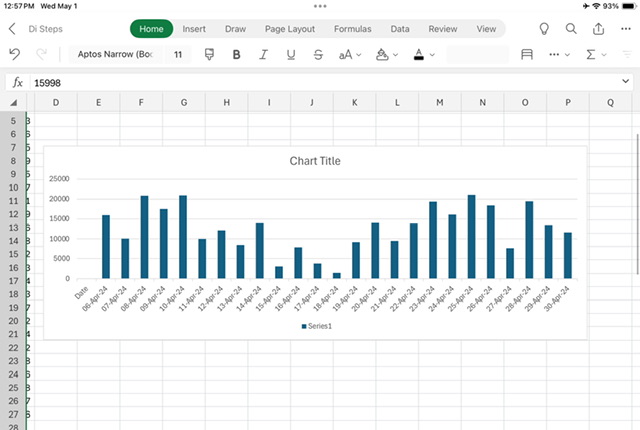Expand the formula bar chevron
This screenshot has width=640, height=430.
pyautogui.click(x=626, y=82)
